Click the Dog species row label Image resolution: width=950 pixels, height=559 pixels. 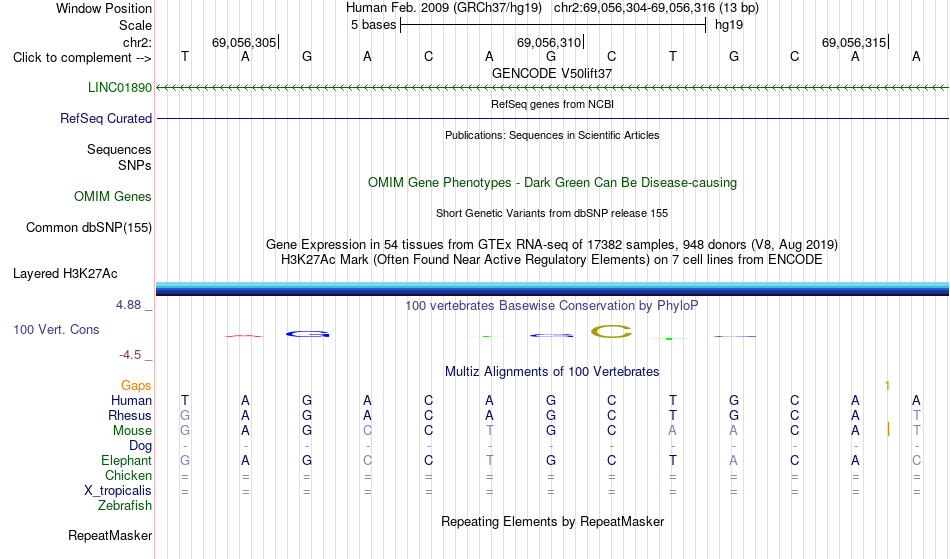(140, 446)
